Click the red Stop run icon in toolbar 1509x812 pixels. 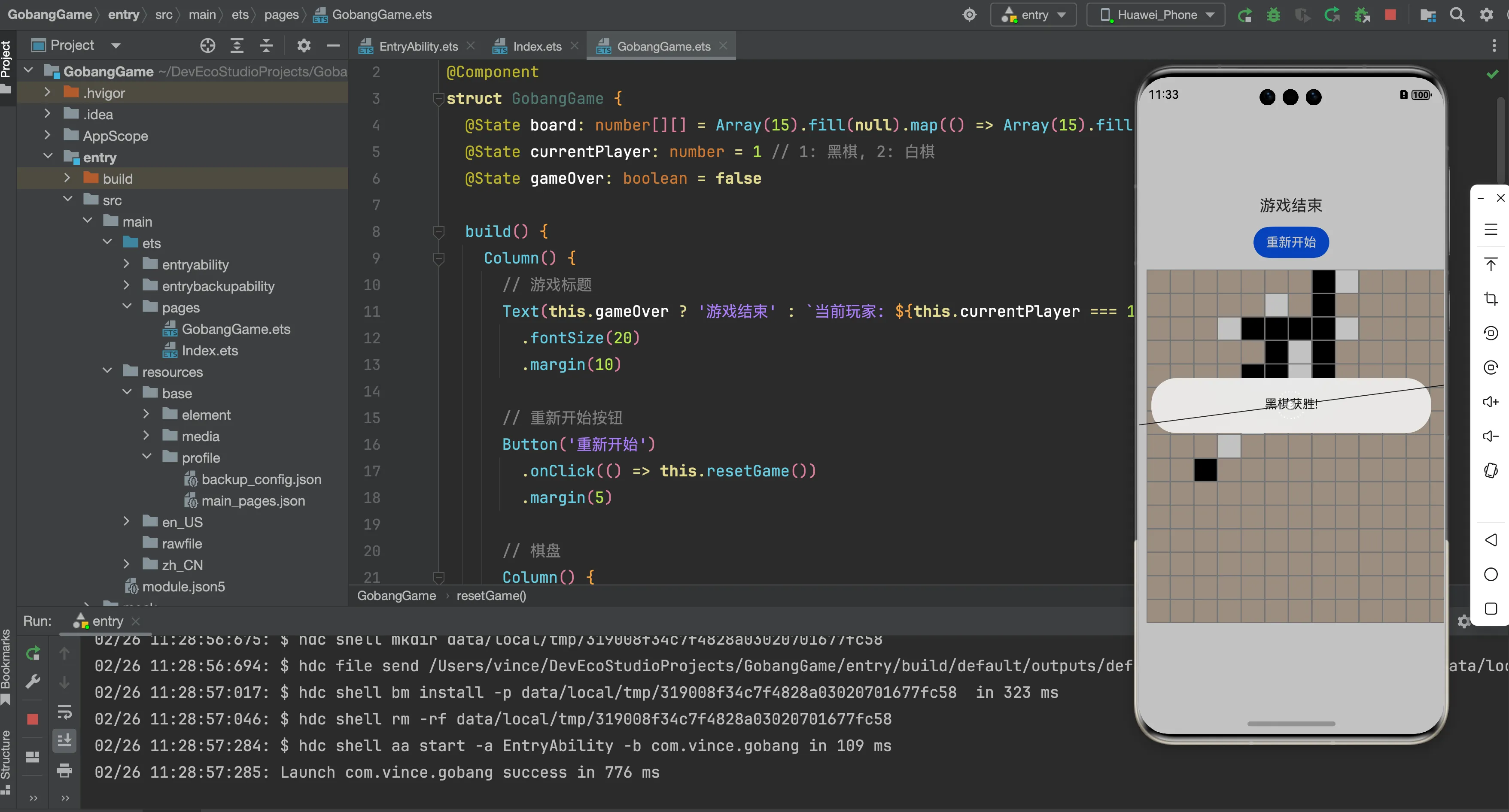coord(1390,15)
